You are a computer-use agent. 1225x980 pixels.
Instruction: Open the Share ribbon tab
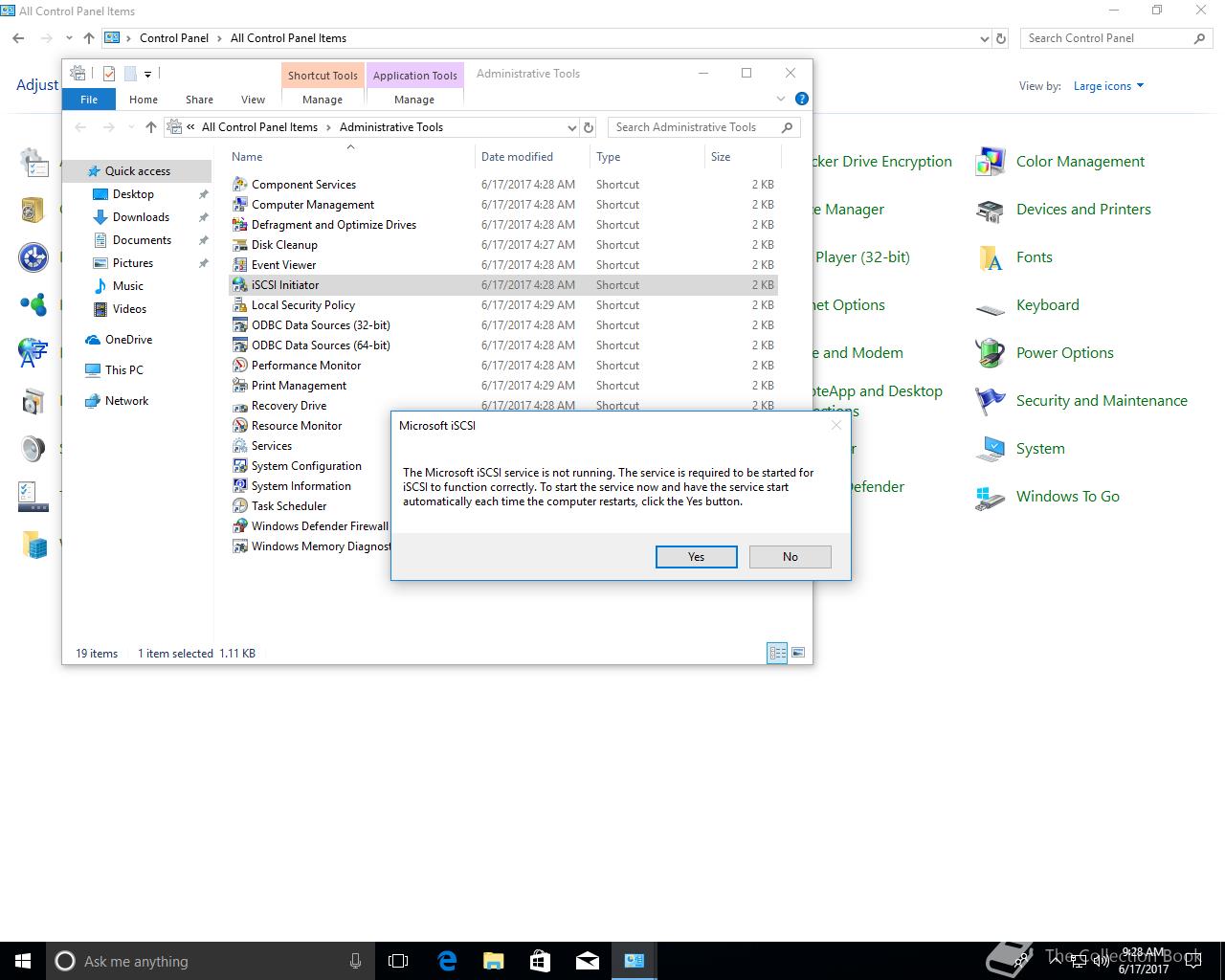point(199,100)
